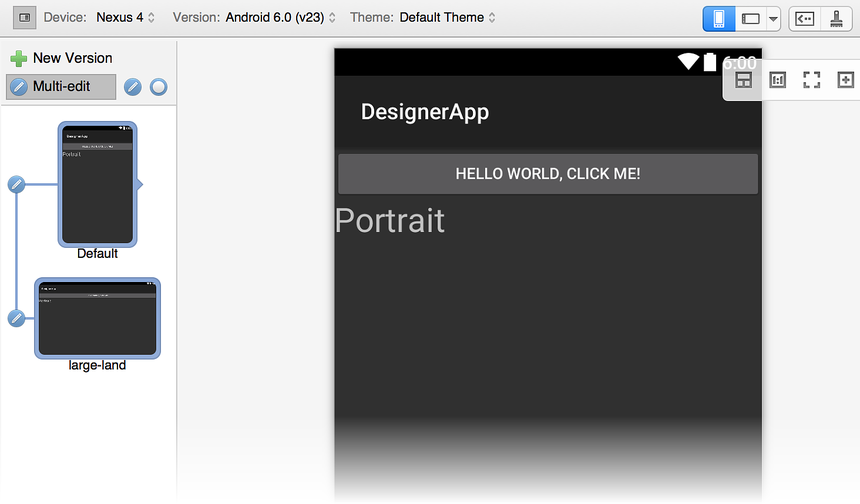This screenshot has width=860, height=504.
Task: Open the Device Nexus 4 dropdown
Action: (125, 18)
